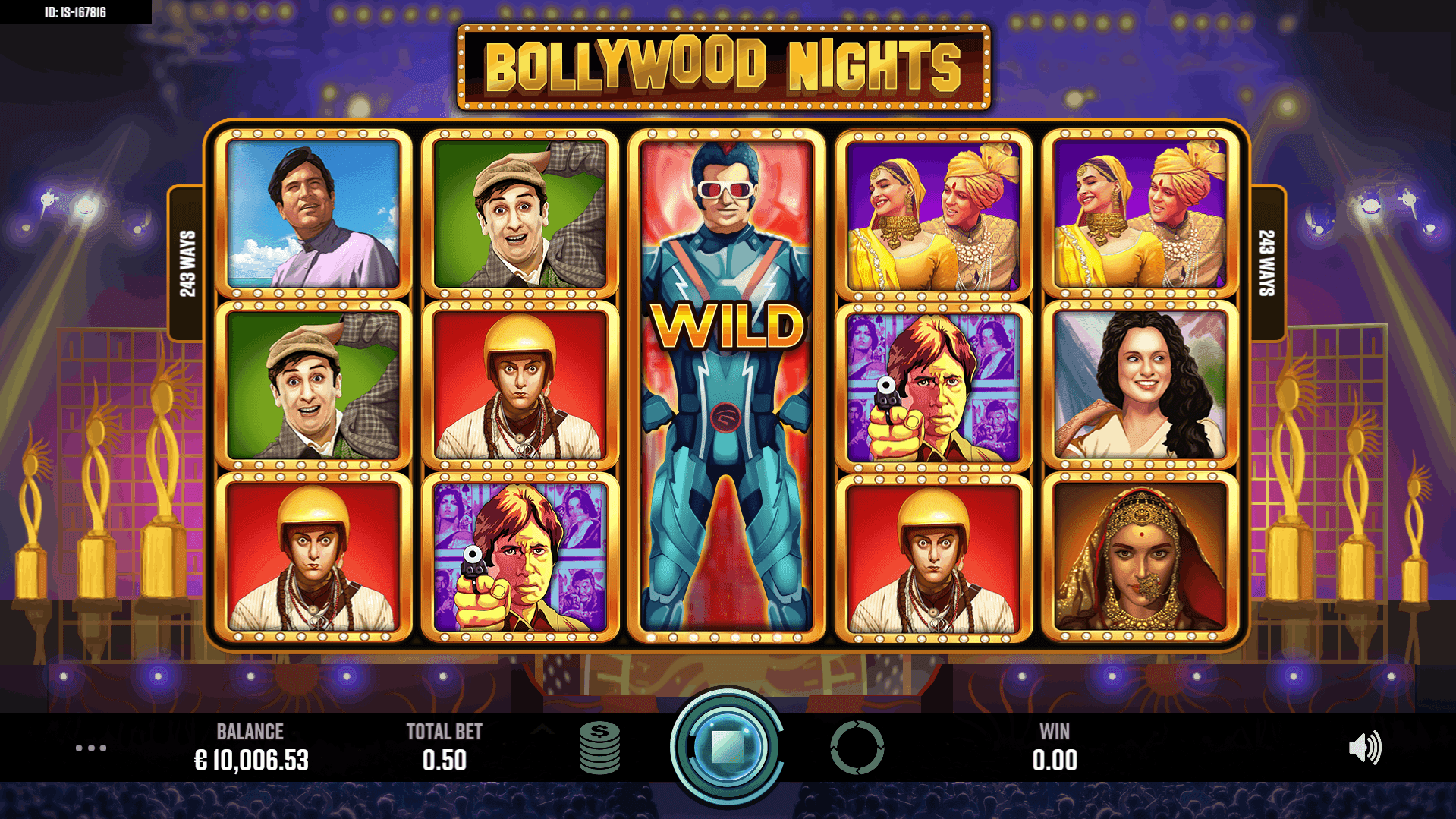Click the yellow helmet man on reel one
The width and height of the screenshot is (1456, 819).
tap(313, 557)
